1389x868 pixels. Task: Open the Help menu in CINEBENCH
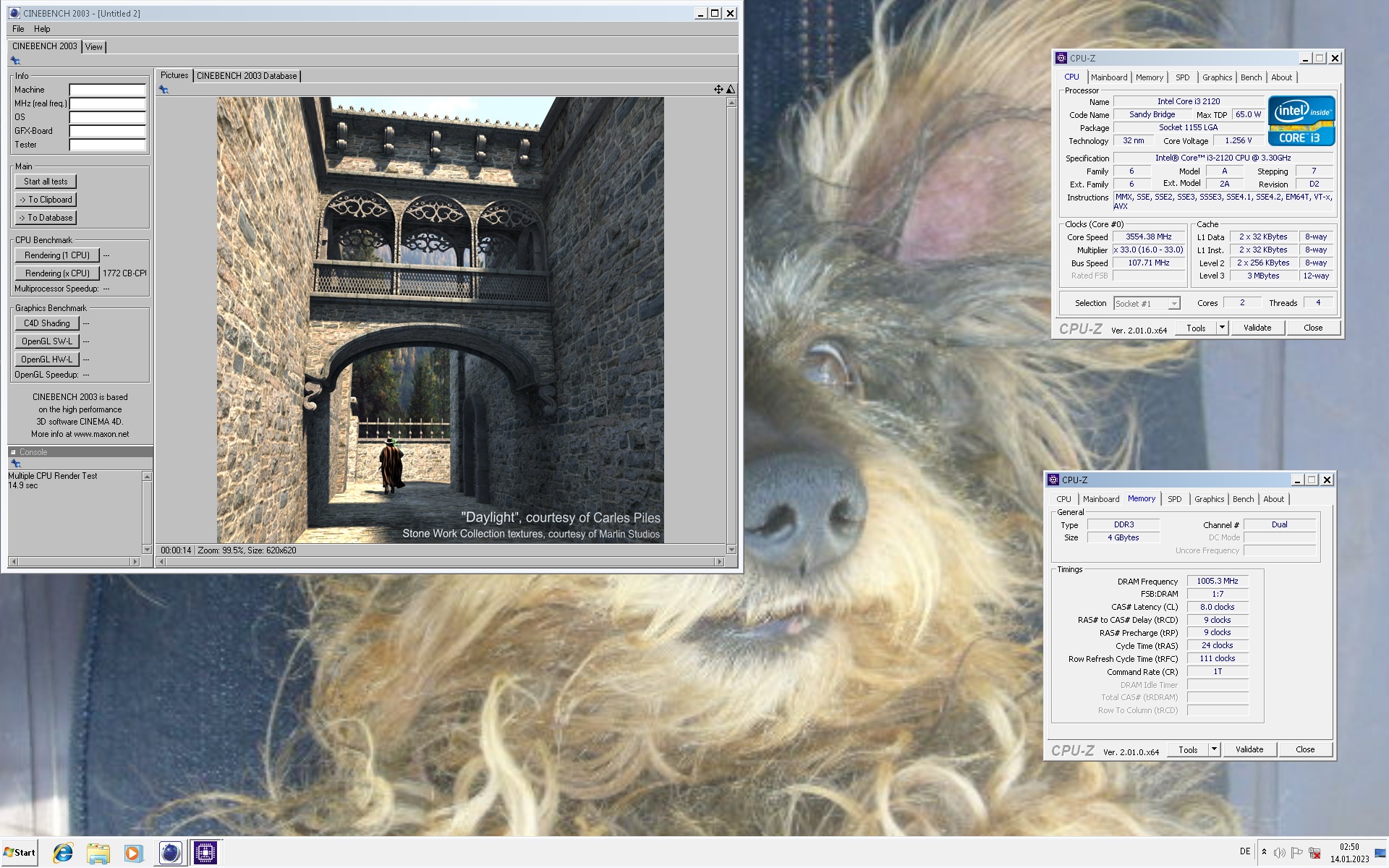42,29
